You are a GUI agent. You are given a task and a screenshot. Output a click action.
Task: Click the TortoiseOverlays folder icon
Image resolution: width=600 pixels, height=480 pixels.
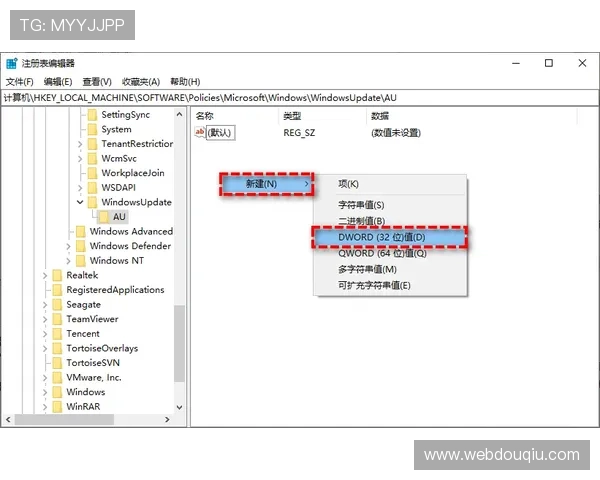(57, 348)
